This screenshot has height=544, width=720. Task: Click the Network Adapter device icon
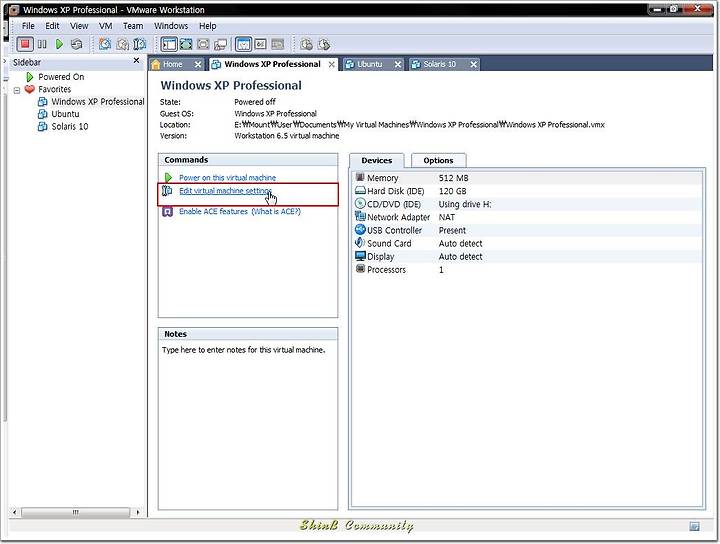pyautogui.click(x=360, y=216)
